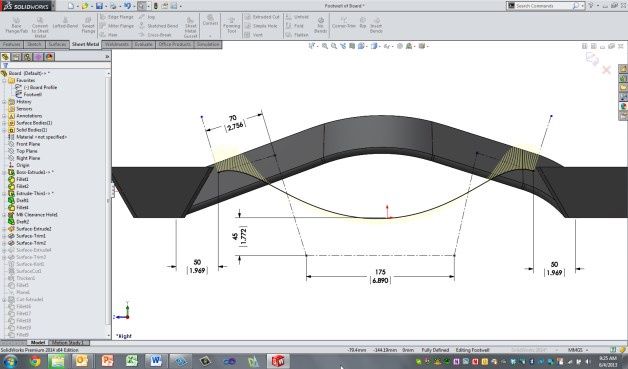Click the Windows Start button

point(9,361)
